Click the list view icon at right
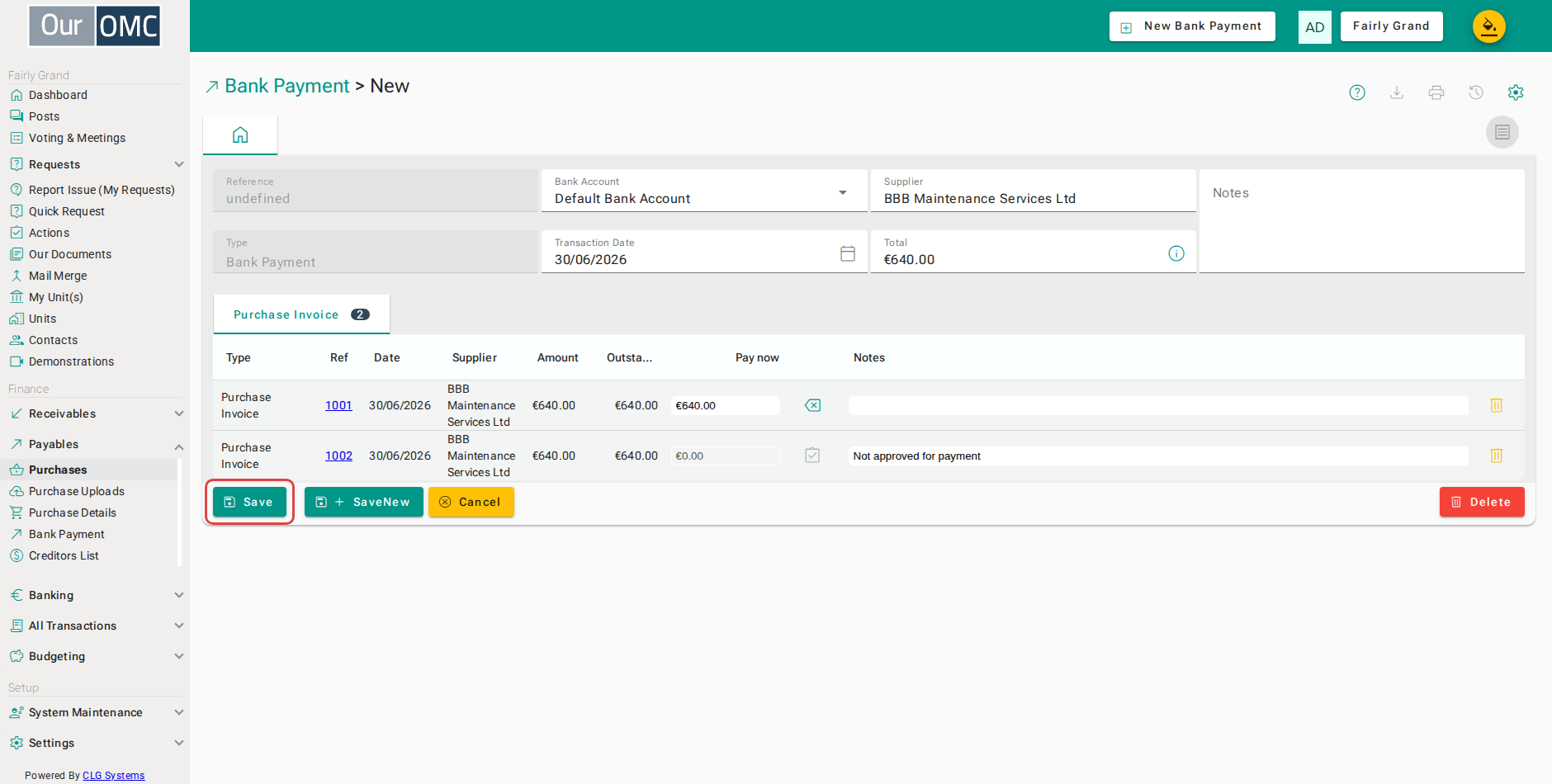1552x784 pixels. click(x=1502, y=132)
